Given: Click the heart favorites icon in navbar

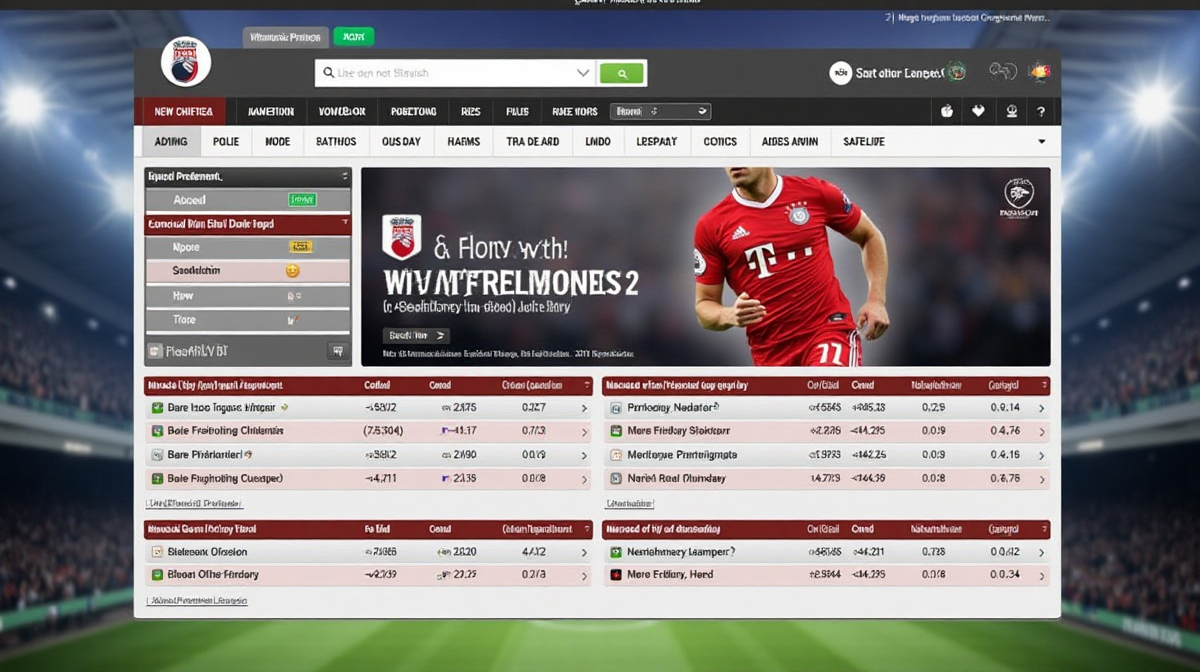Looking at the screenshot, I should tap(978, 112).
